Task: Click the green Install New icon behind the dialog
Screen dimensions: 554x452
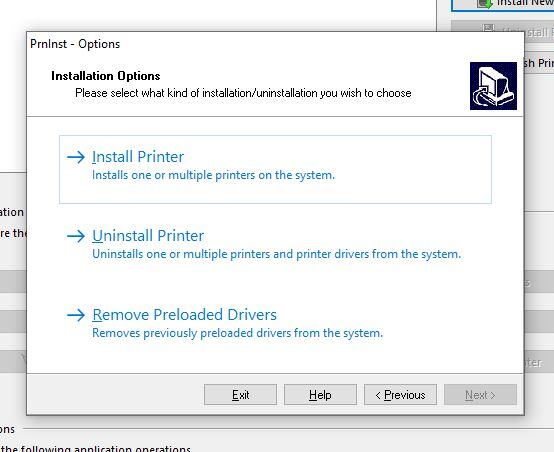Action: coord(485,4)
